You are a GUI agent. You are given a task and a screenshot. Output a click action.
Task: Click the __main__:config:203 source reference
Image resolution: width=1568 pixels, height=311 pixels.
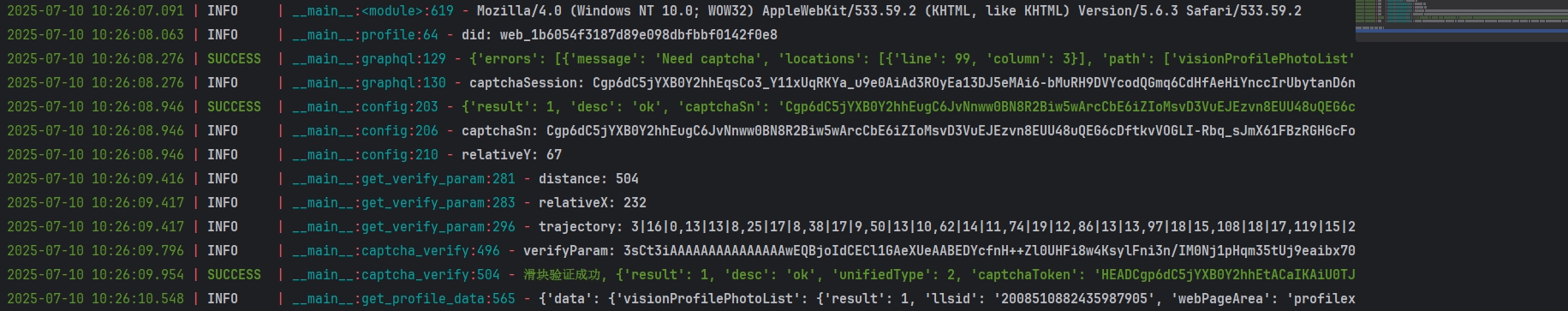click(365, 107)
